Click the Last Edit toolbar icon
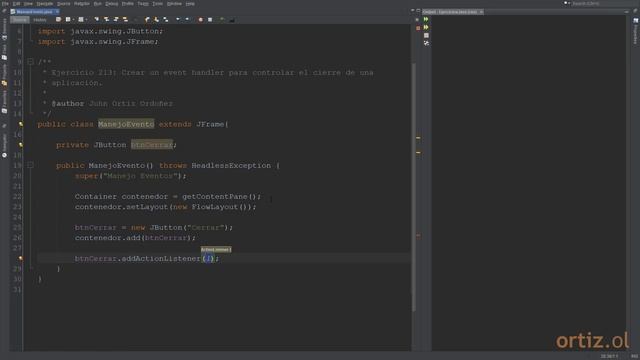640x360 pixels. coord(58,19)
